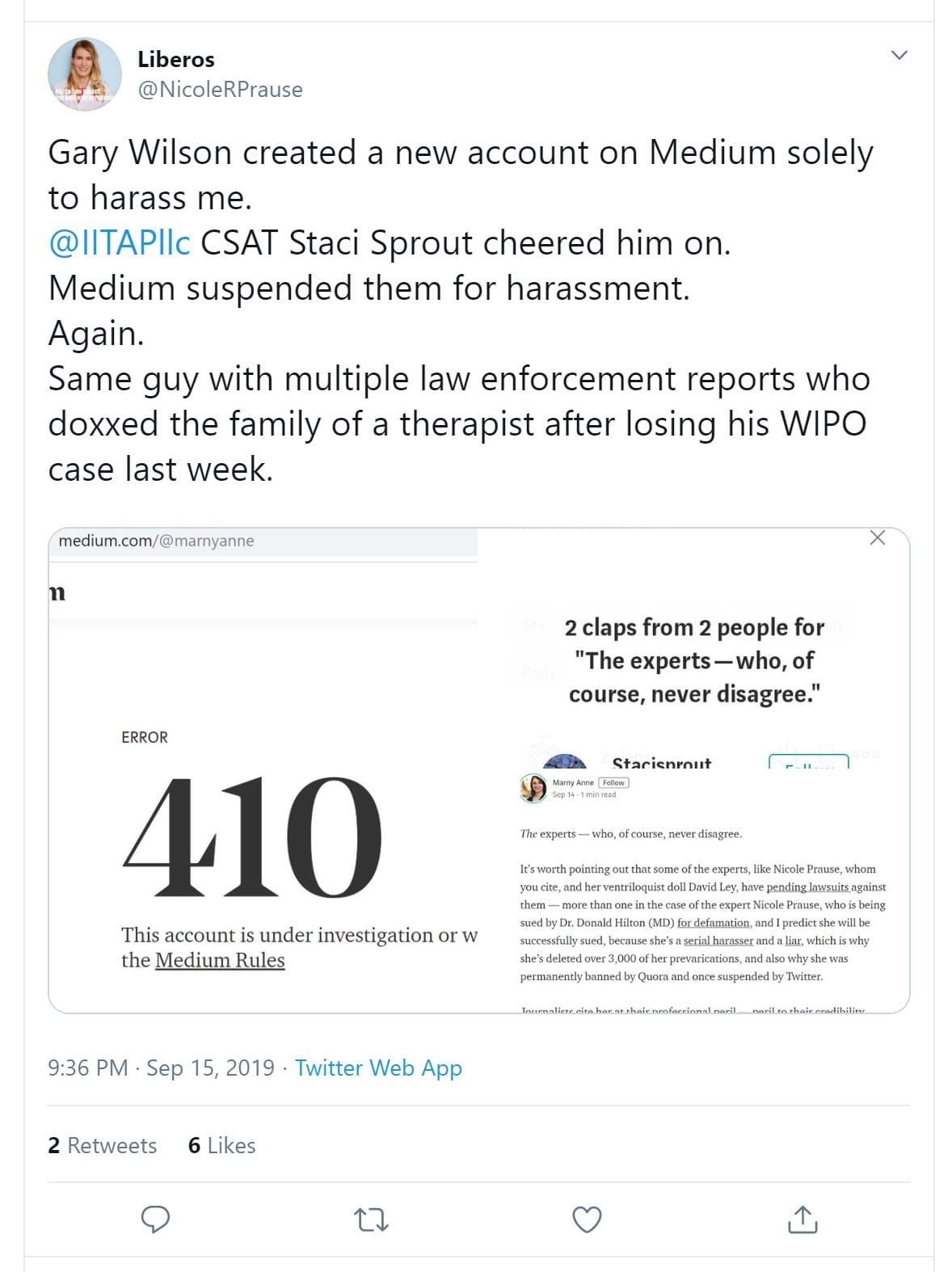Like the tweet with heart icon
Image resolution: width=952 pixels, height=1272 pixels.
587,1219
